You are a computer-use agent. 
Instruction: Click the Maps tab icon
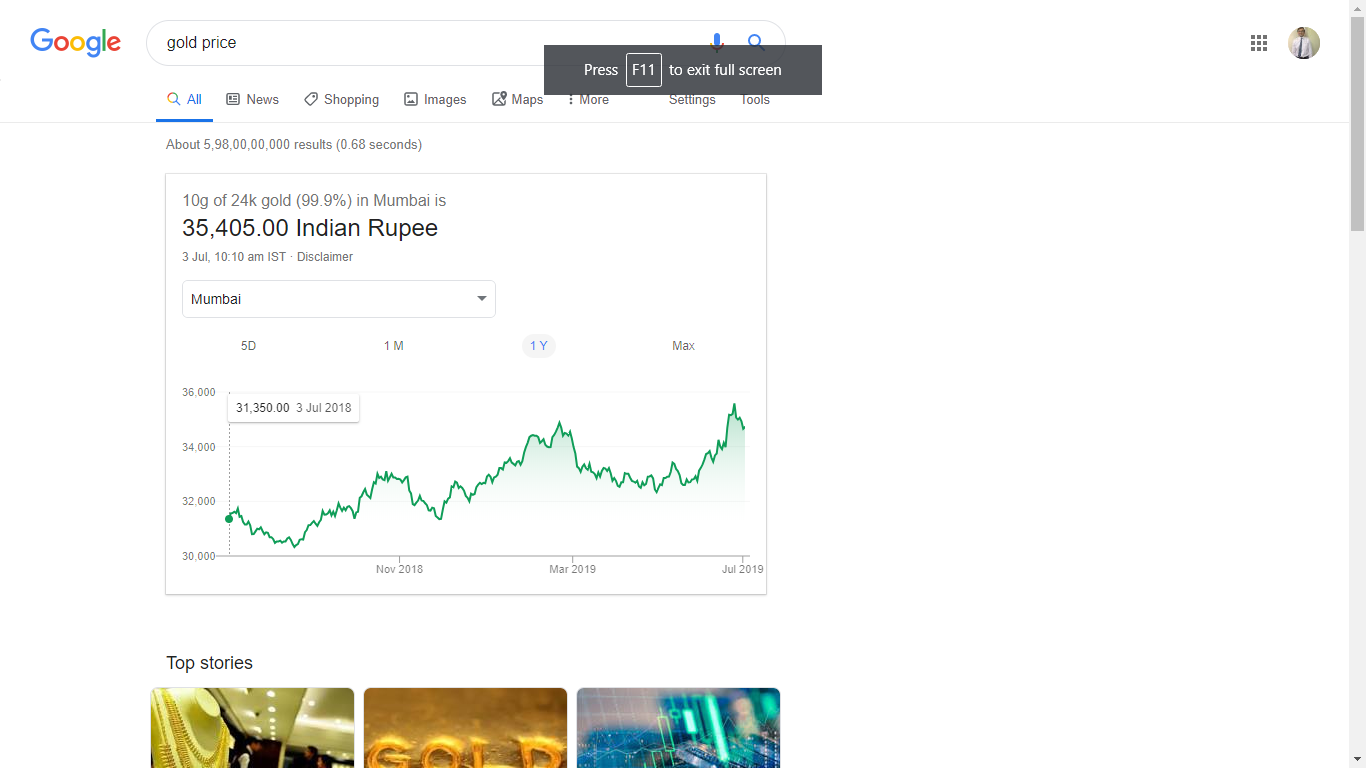499,99
